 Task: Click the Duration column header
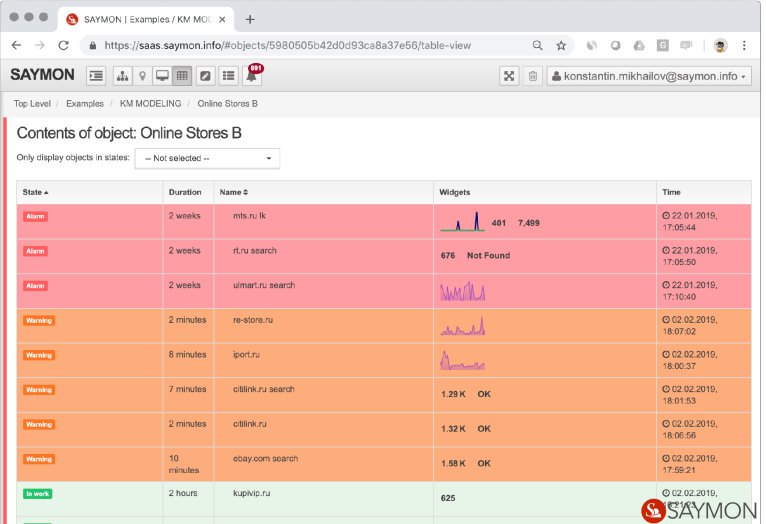point(185,192)
